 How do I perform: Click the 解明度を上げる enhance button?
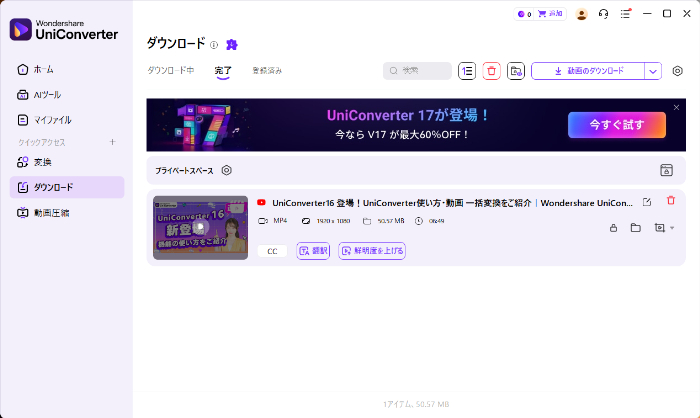pos(372,251)
